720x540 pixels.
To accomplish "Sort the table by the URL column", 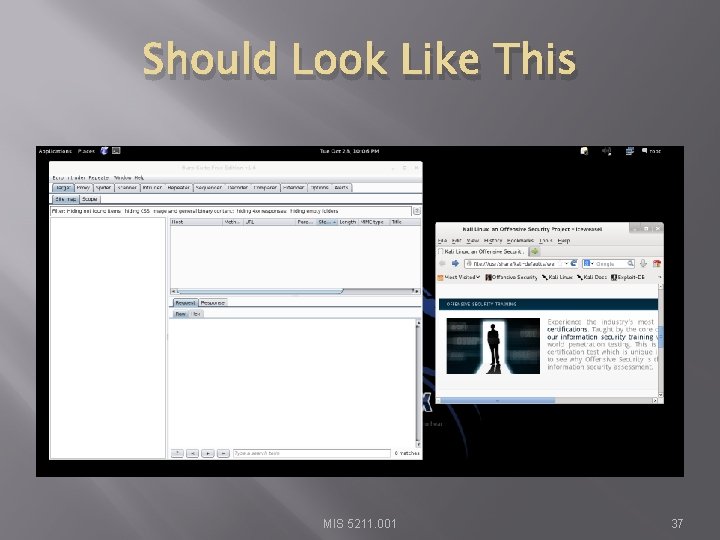I will 269,222.
